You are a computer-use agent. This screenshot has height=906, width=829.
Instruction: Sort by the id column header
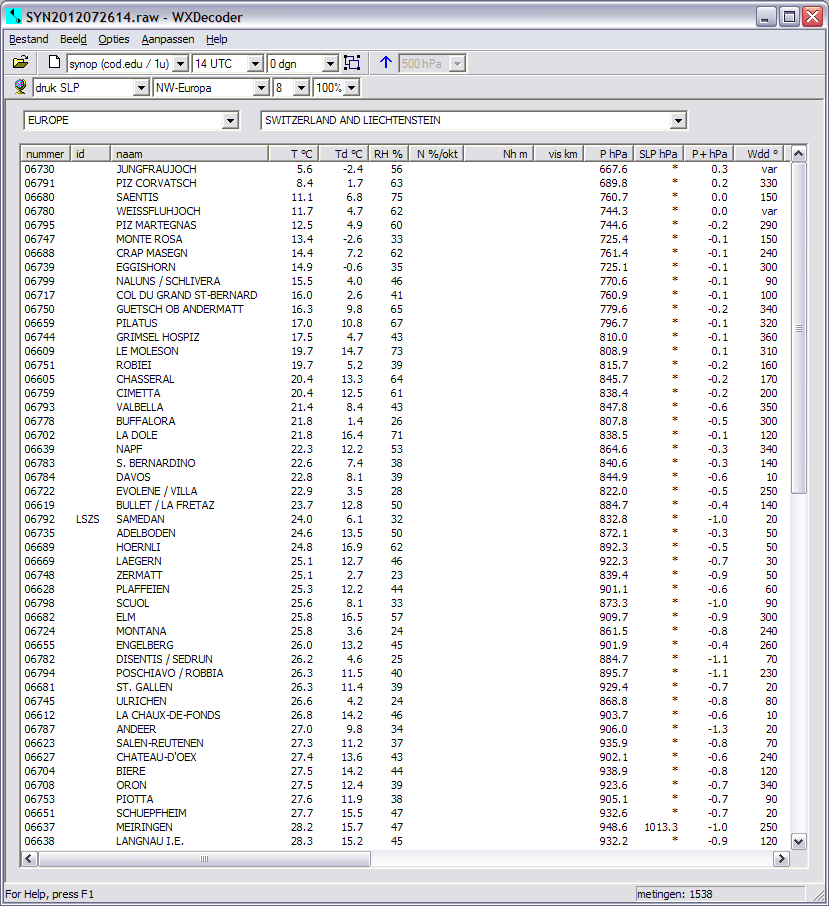(x=90, y=154)
